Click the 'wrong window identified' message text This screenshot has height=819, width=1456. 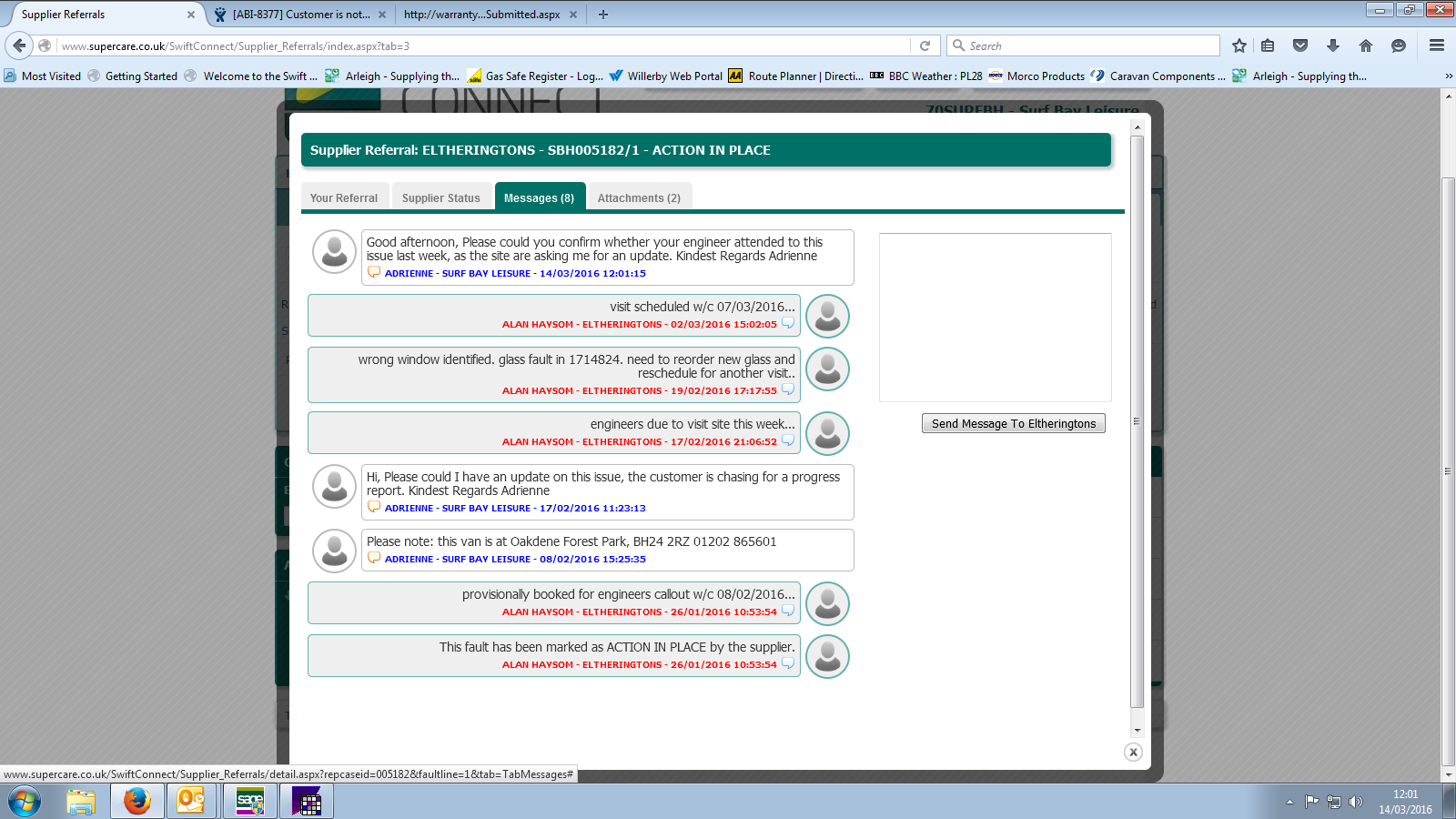tap(577, 366)
